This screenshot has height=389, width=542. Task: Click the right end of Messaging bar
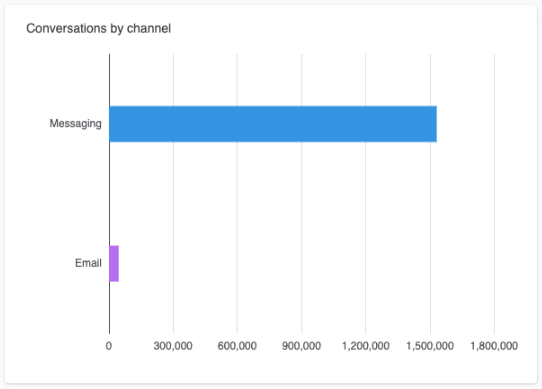coord(436,124)
